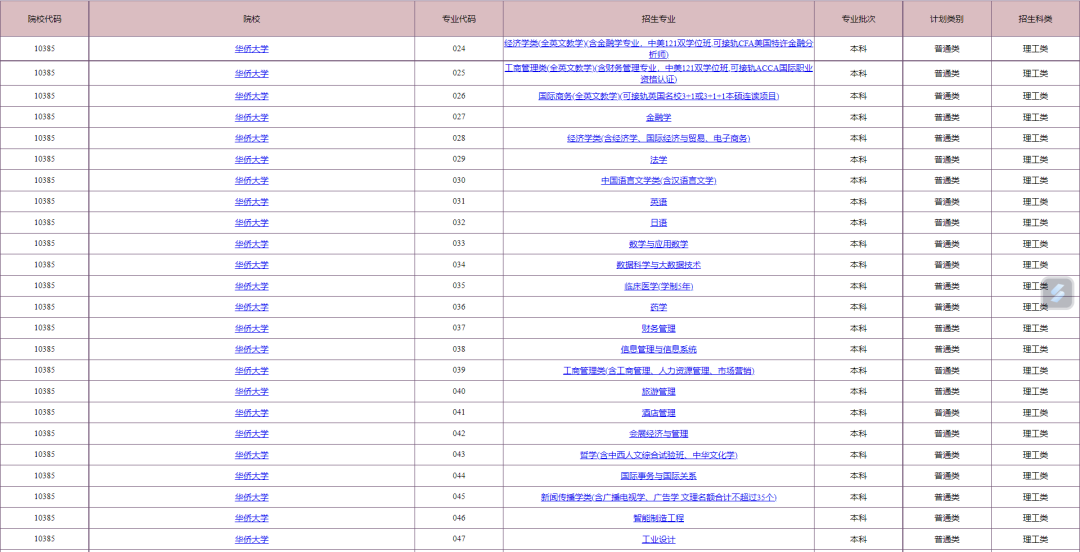This screenshot has width=1080, height=552.
Task: Open 经济学类(含经济学、国际经济与贸易、电子商务) link
Action: click(x=658, y=139)
